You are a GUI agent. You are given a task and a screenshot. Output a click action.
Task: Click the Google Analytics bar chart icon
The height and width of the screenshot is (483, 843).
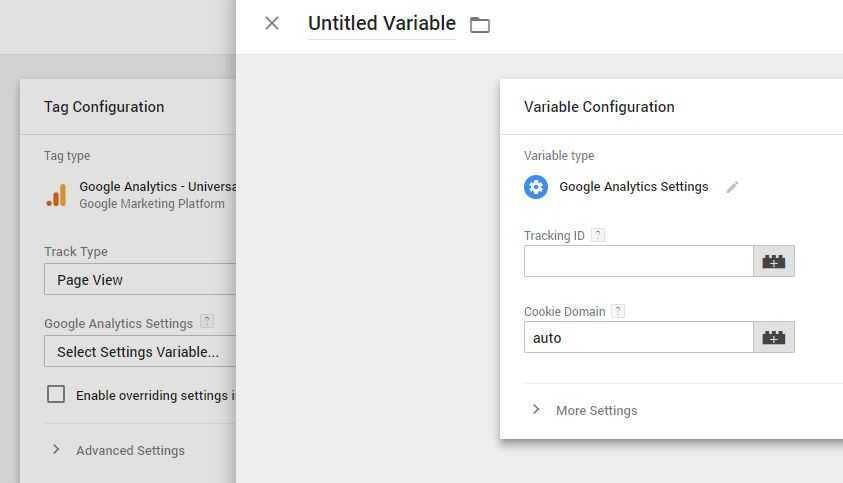56,195
